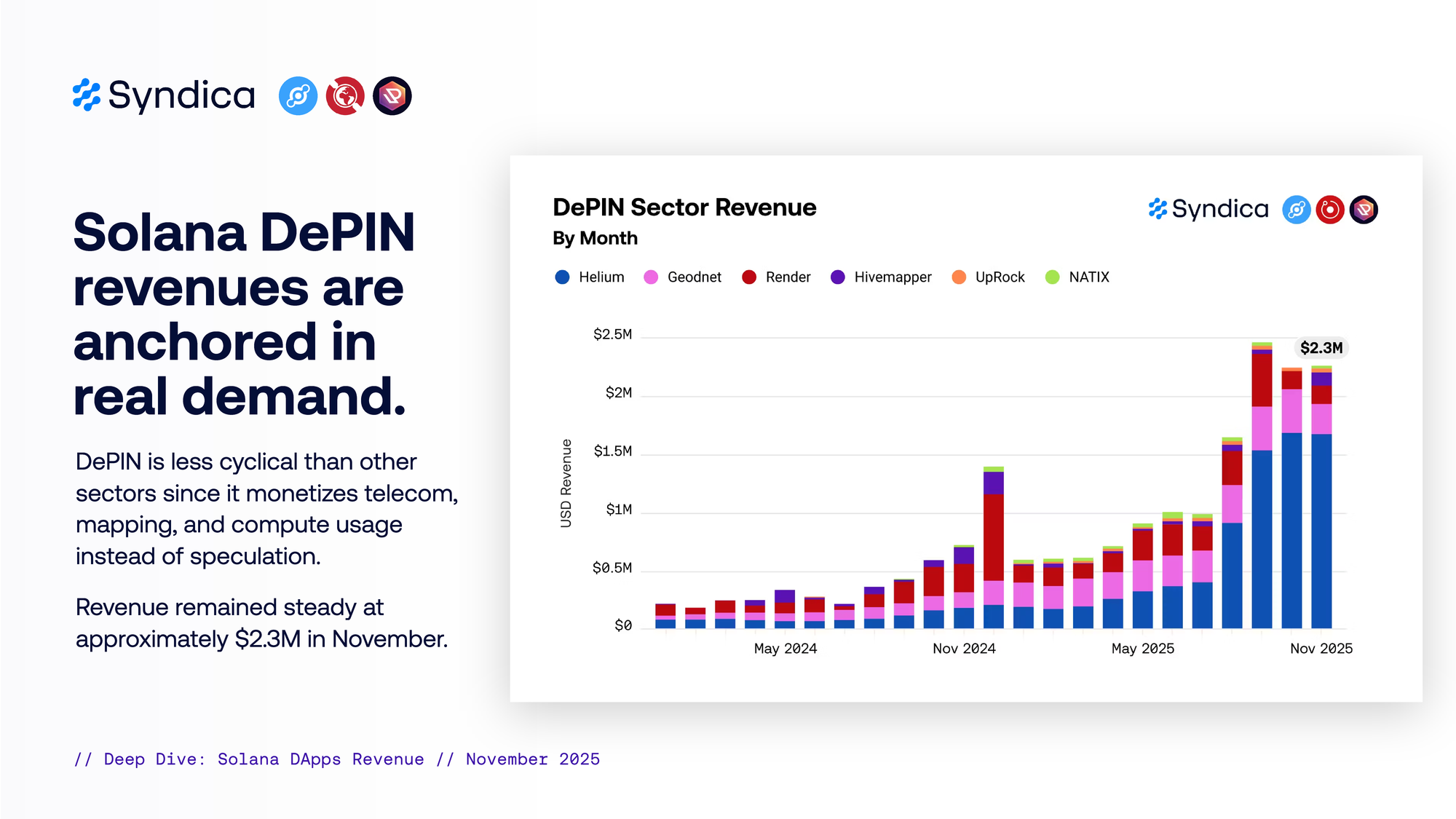Click the red circular icon in chart card
This screenshot has width=1456, height=819.
(x=1329, y=210)
